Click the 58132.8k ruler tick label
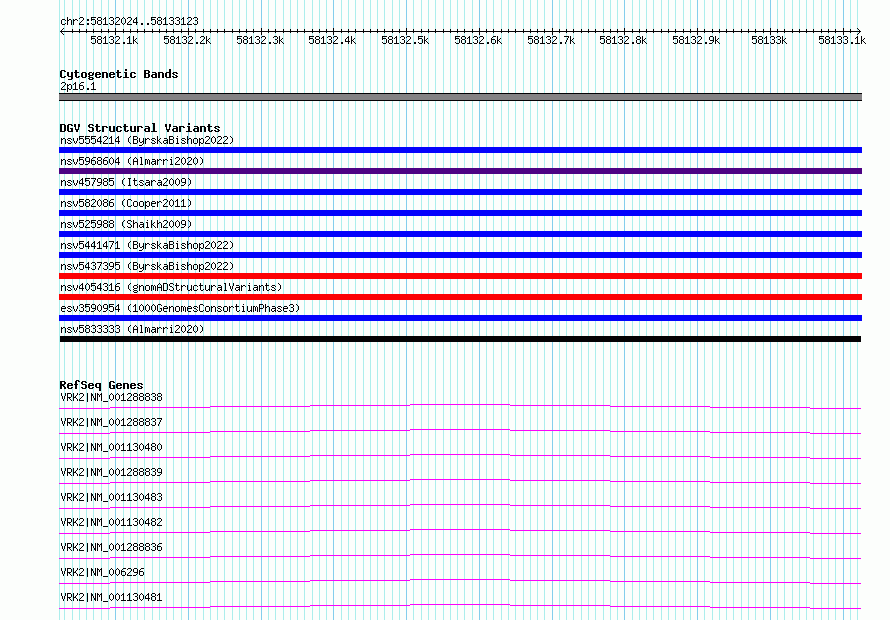 (x=623, y=40)
